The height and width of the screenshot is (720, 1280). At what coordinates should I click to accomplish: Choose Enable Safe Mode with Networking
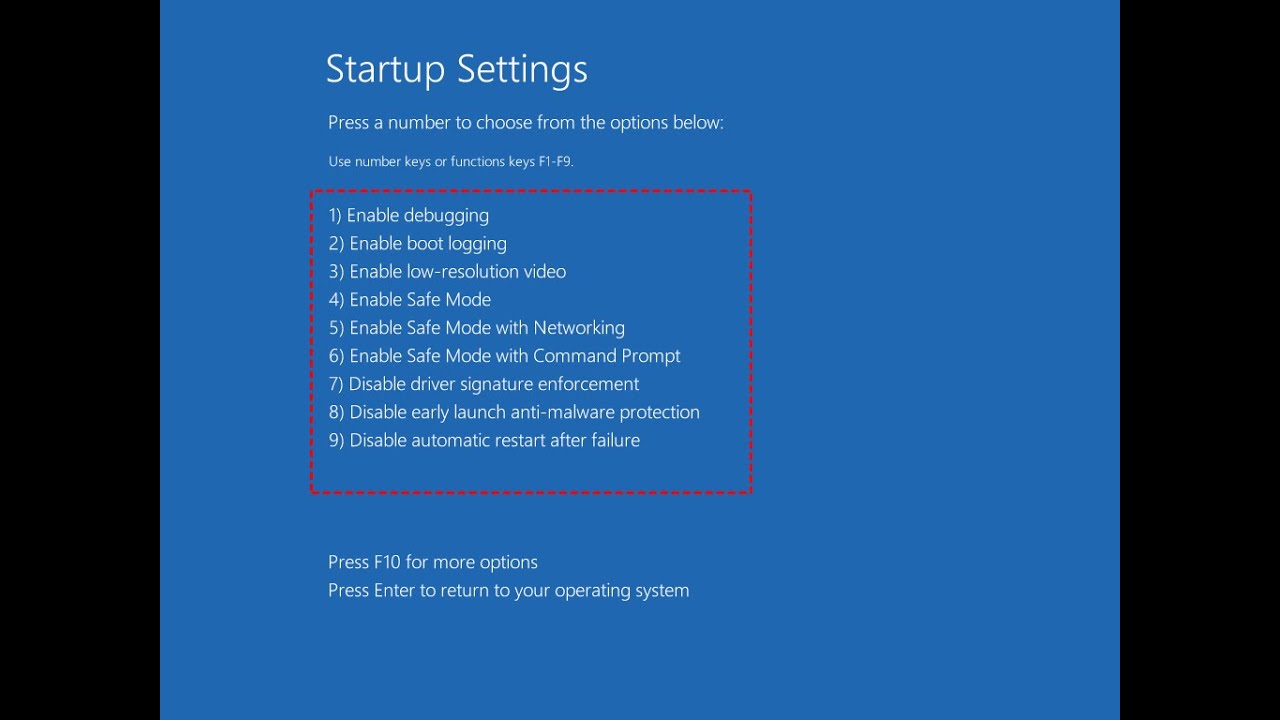tap(476, 327)
